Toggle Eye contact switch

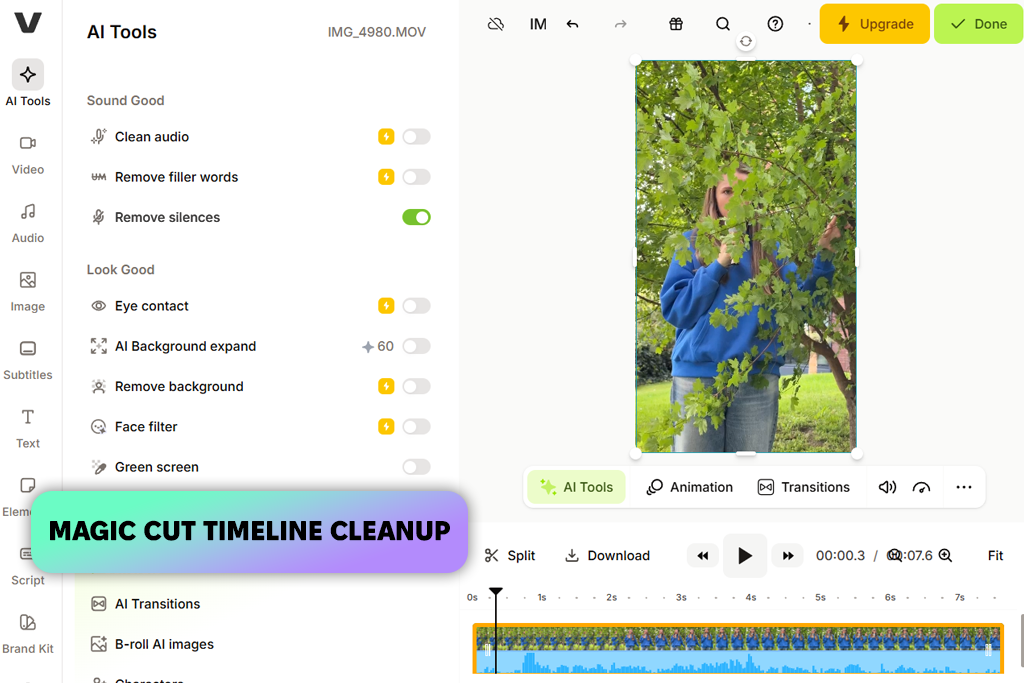coord(416,306)
